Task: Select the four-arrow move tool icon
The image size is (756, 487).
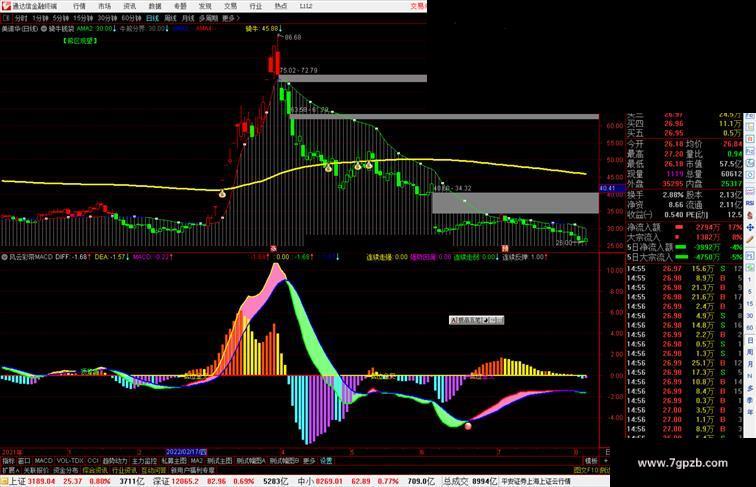Action: [x=750, y=227]
